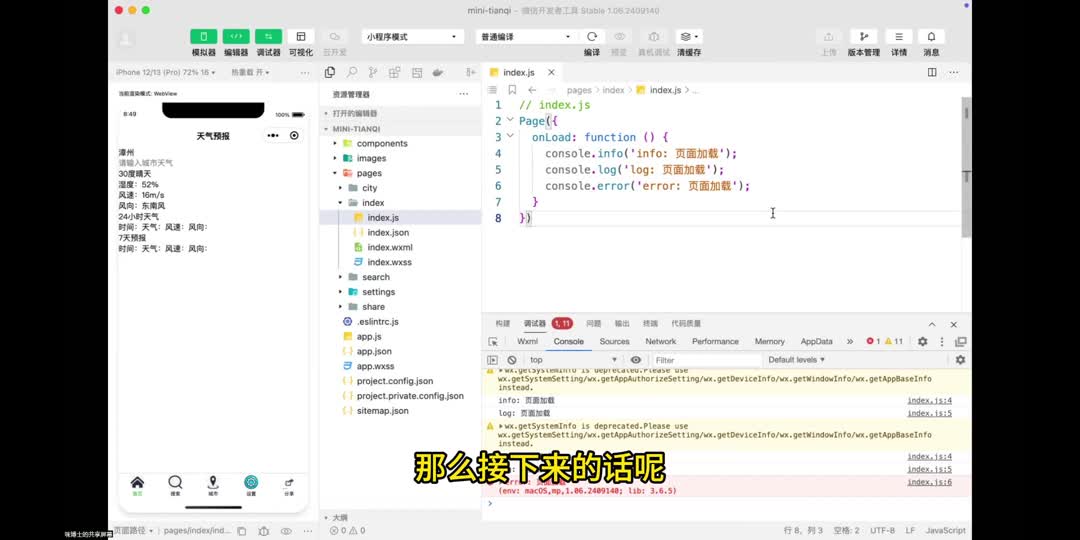Open iPhone 12/13 Pro device dropdown

pyautogui.click(x=165, y=72)
